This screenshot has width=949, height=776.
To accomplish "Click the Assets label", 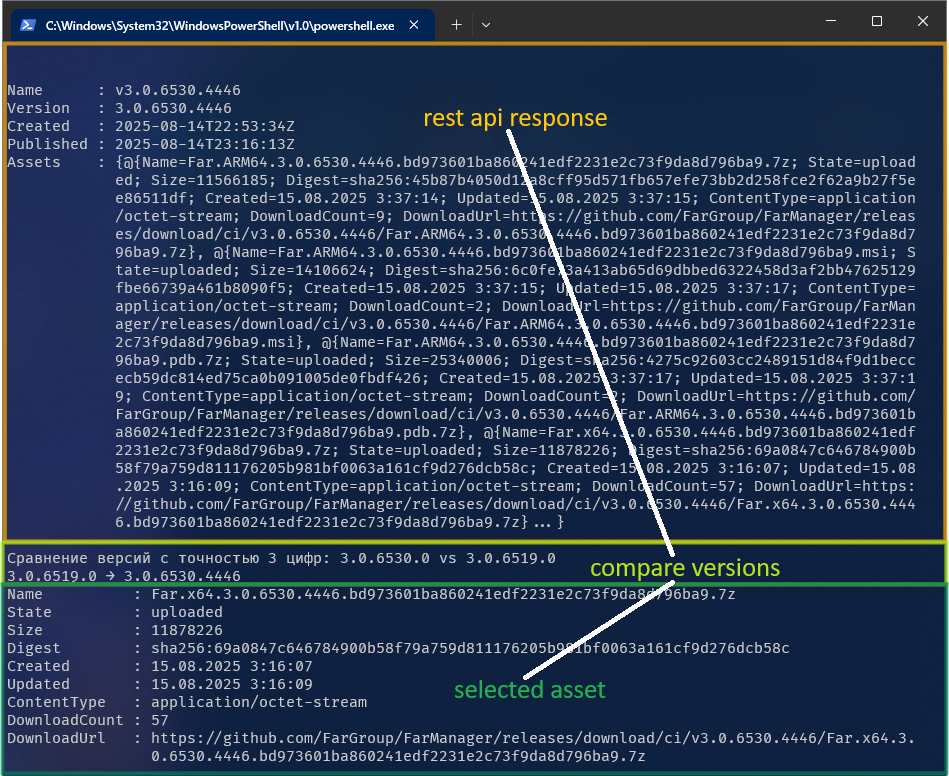I will (34, 162).
